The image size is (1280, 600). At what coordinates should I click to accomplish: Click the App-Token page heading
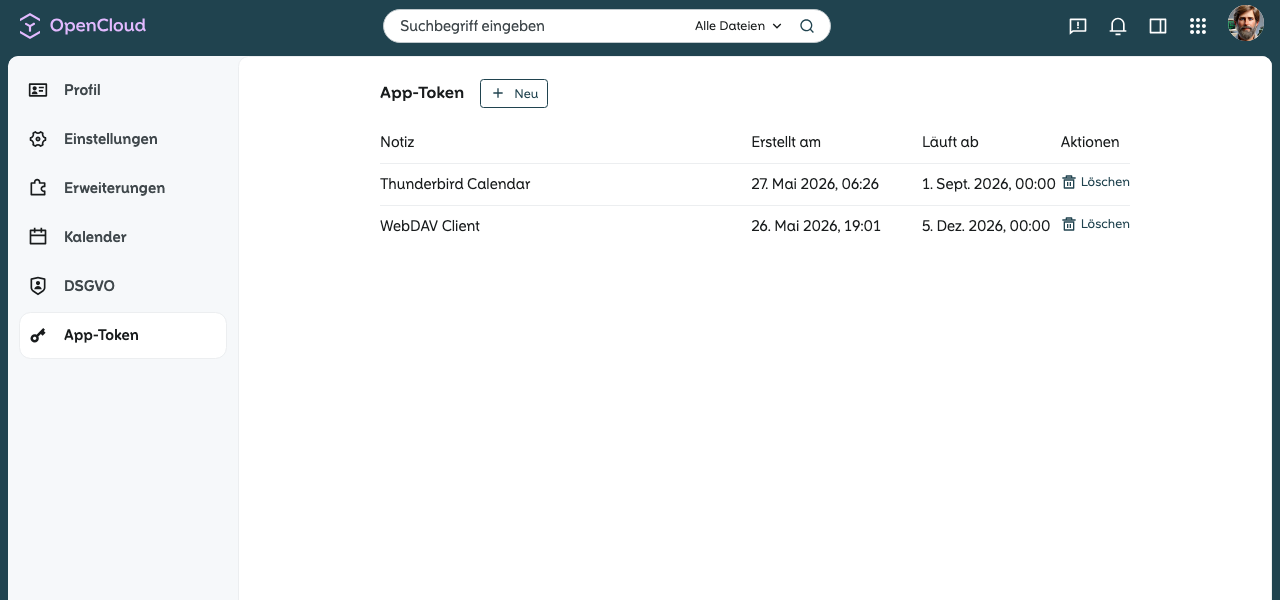422,93
